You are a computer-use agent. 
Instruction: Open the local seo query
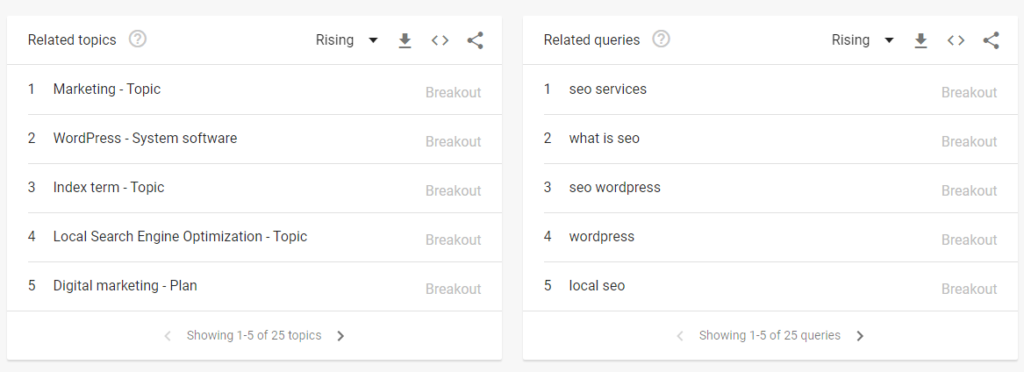coord(770,286)
